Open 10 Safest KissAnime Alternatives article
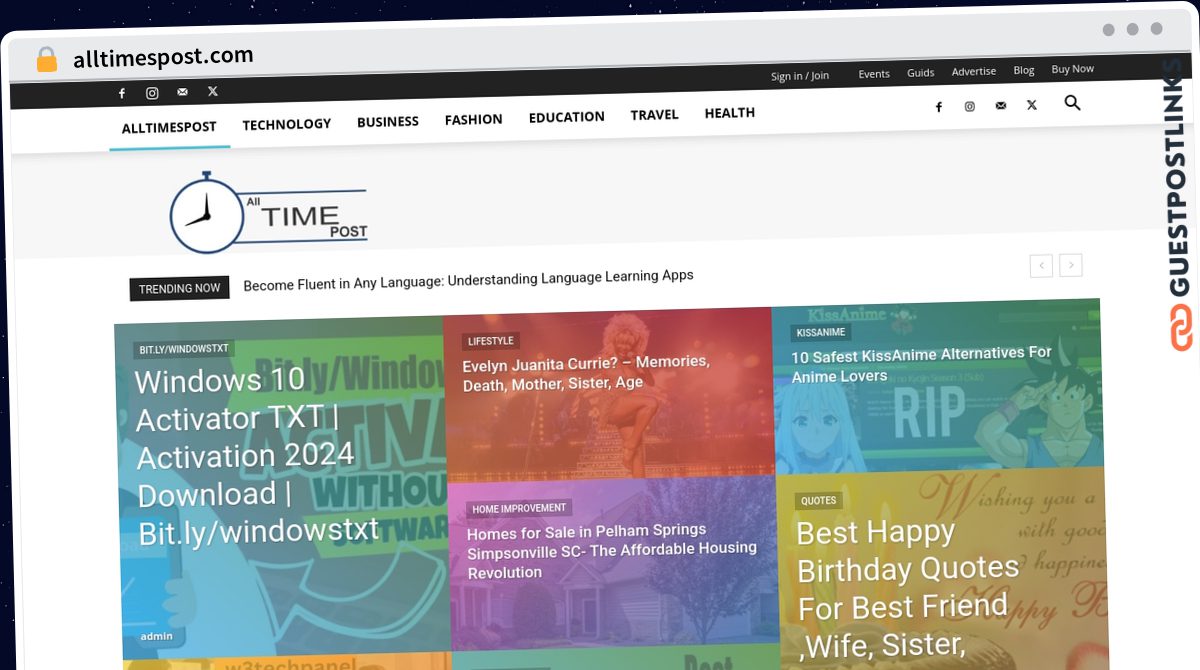Viewport: 1200px width, 670px height. tap(922, 365)
